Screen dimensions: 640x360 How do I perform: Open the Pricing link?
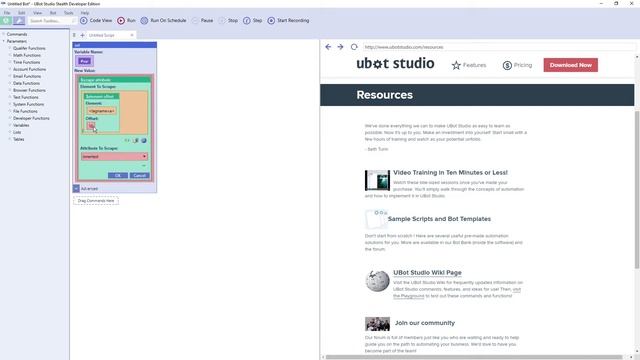(x=517, y=65)
